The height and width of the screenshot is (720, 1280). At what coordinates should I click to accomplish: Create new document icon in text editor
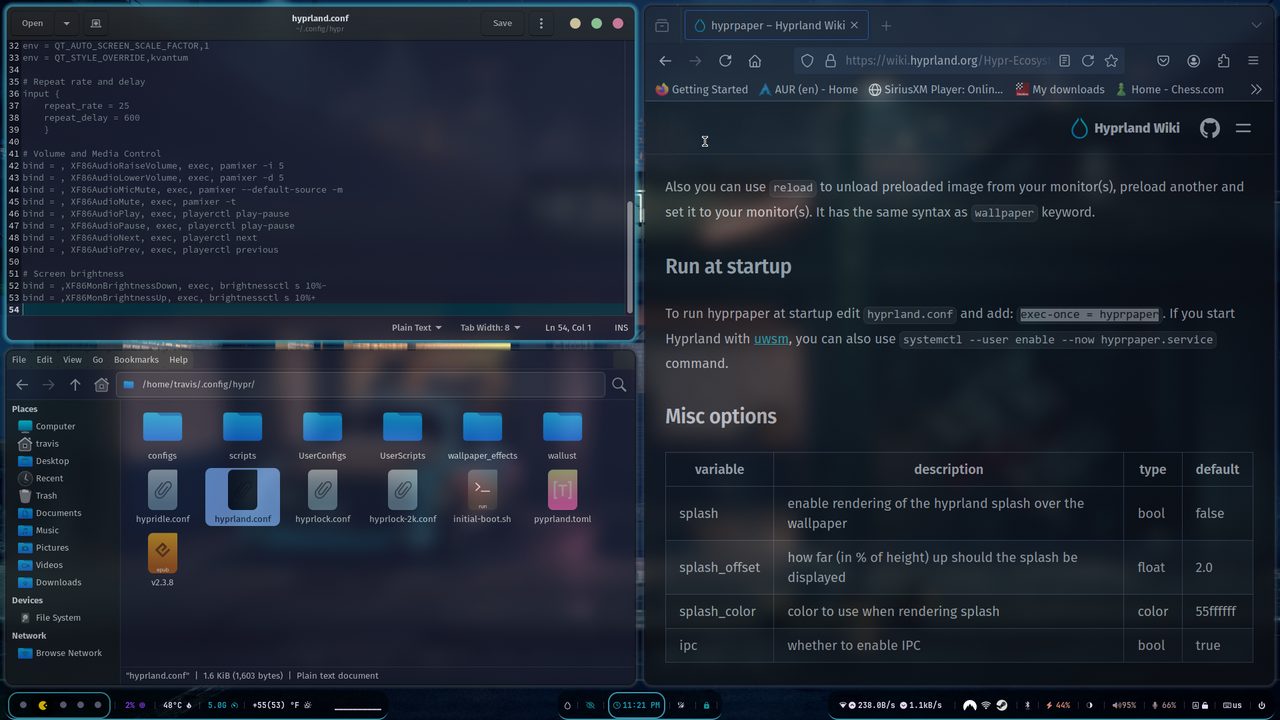pyautogui.click(x=96, y=23)
